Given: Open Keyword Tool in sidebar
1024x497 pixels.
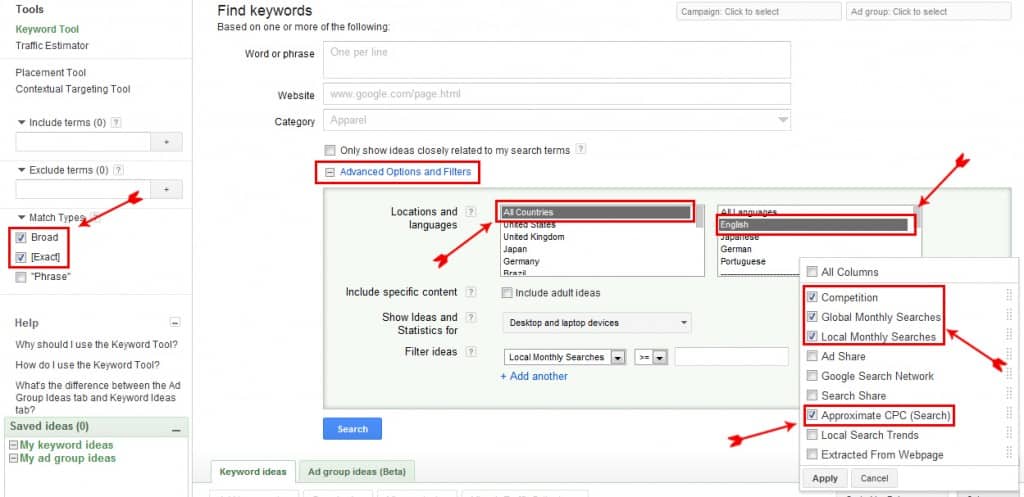Looking at the screenshot, I should pos(47,29).
